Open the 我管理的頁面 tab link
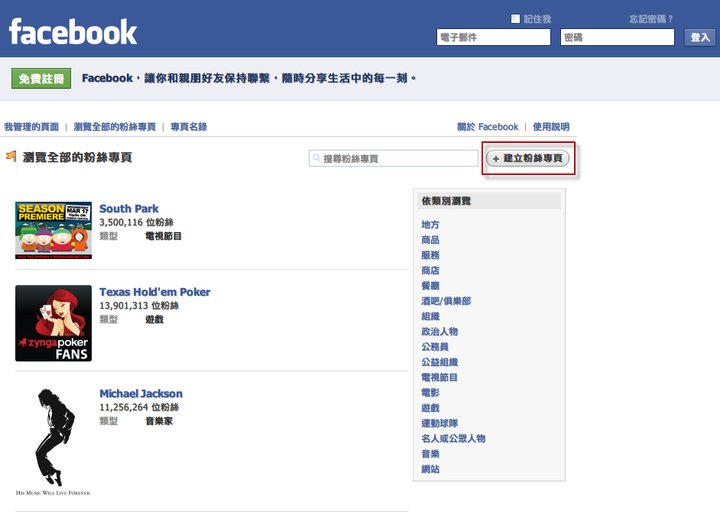Viewport: 720px width, 512px height. click(x=32, y=127)
